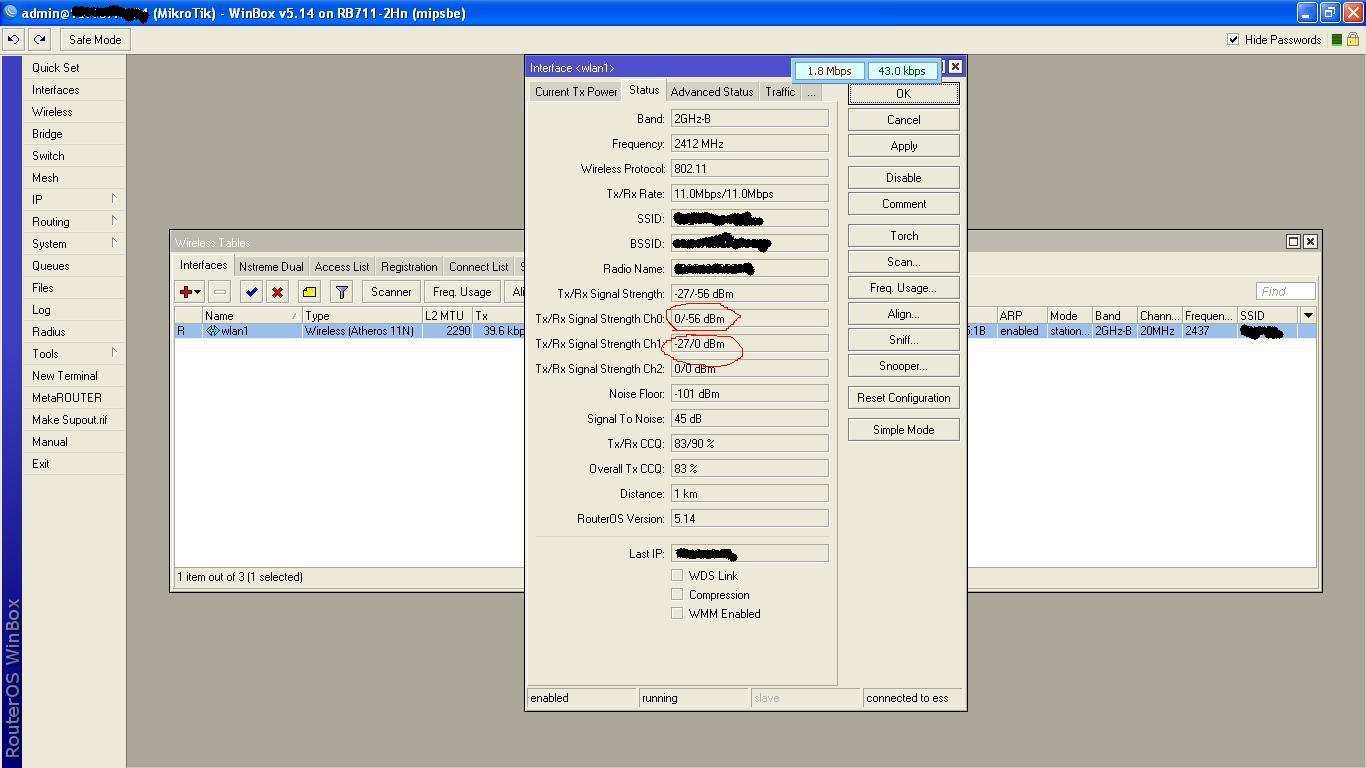1366x768 pixels.
Task: Open the Log menu item
Action: 41,309
